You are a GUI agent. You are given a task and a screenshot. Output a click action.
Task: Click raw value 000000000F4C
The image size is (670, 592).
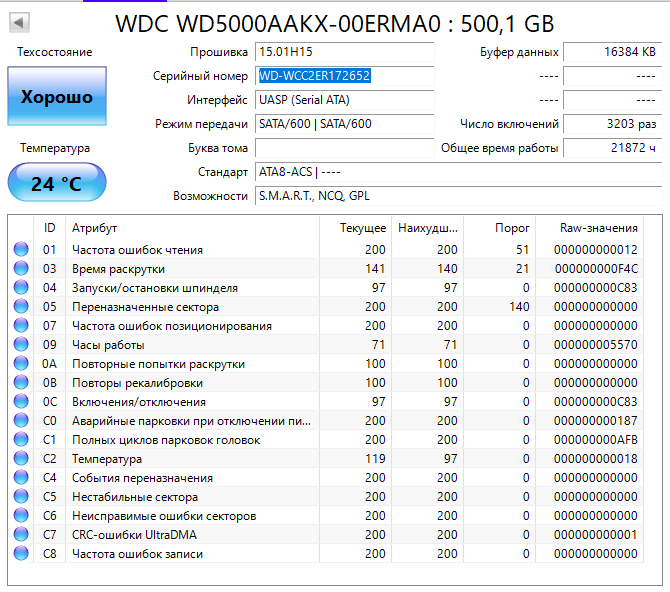(596, 268)
